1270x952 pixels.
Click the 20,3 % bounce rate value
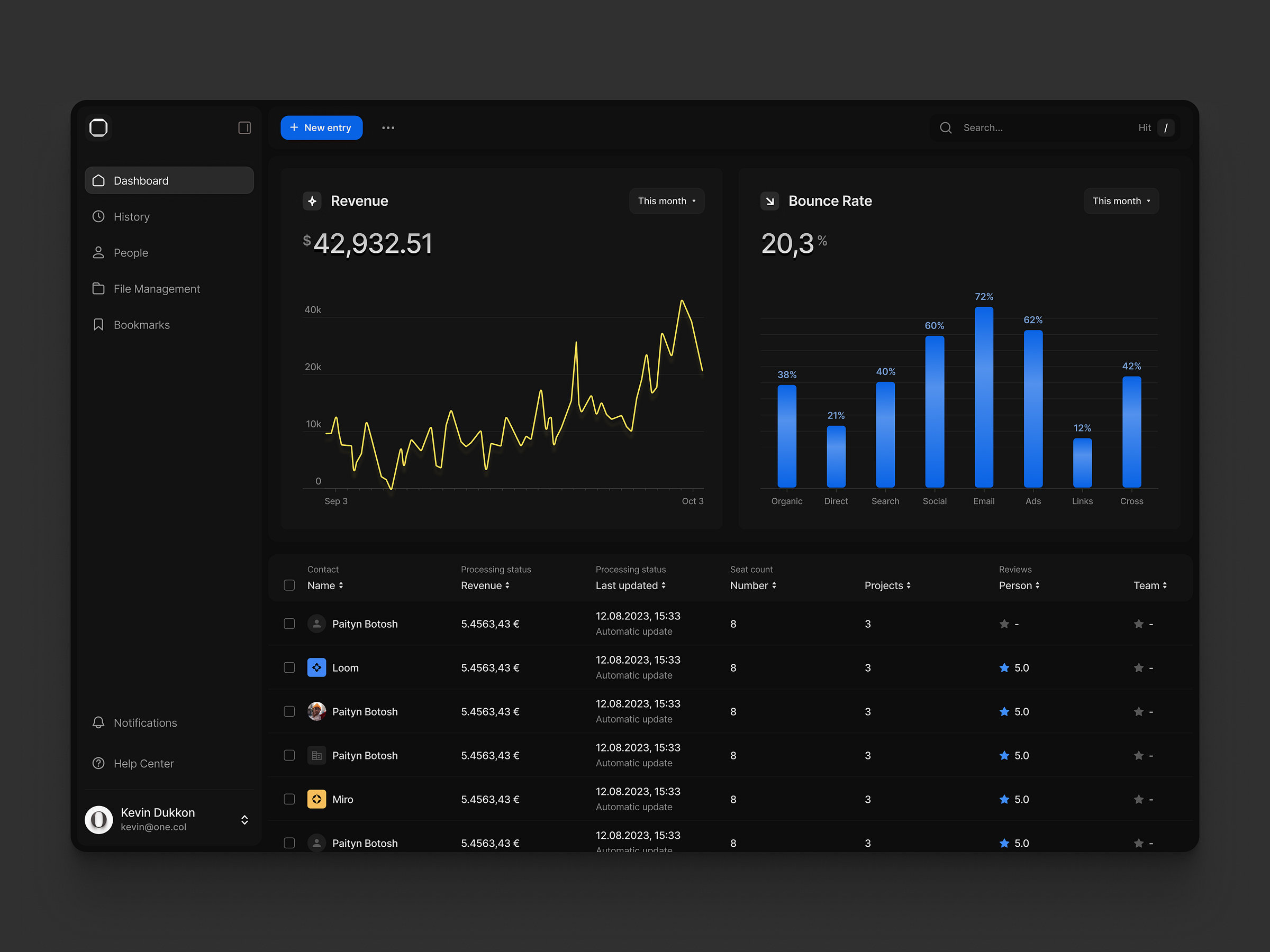tap(794, 243)
